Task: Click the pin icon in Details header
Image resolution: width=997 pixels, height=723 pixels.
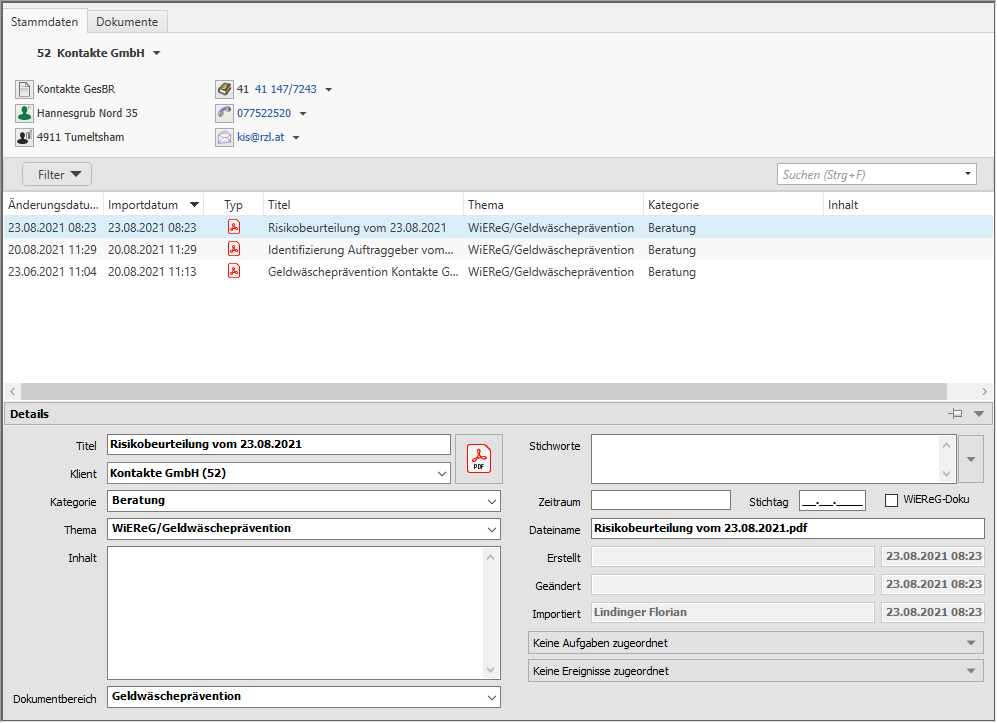Action: click(x=956, y=413)
